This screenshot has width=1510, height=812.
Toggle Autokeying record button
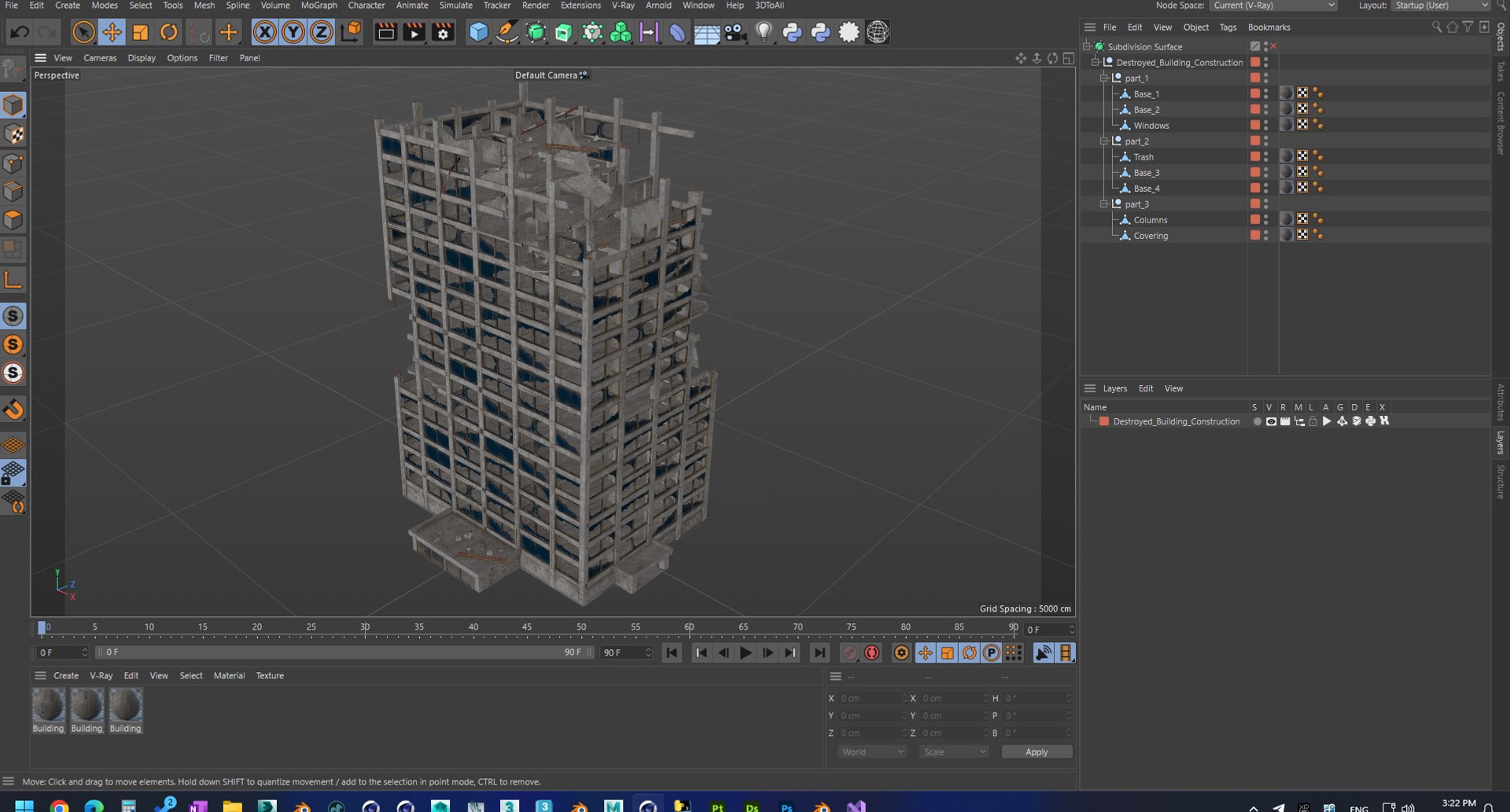point(871,653)
